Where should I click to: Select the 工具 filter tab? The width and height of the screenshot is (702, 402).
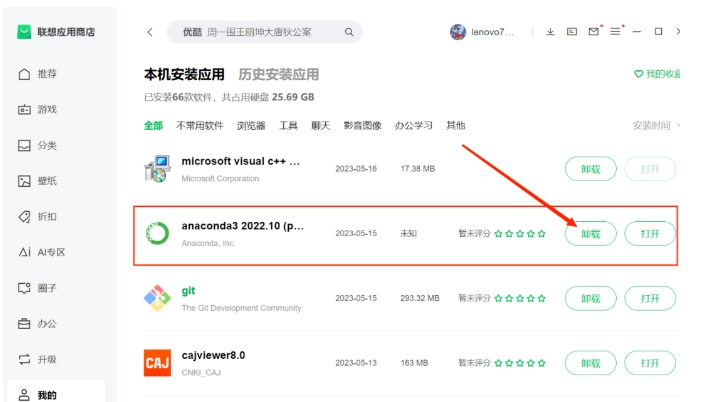click(288, 126)
